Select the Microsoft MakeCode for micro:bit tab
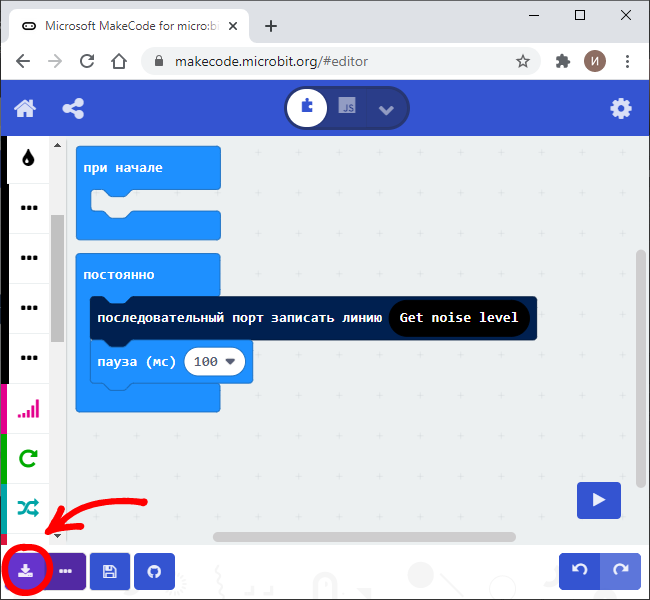Screen dimensions: 650x600 tap(129, 26)
